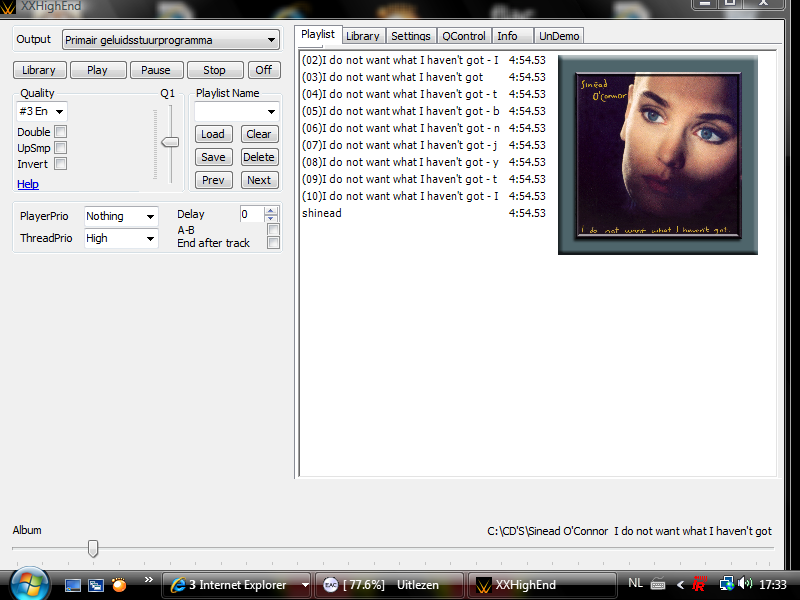800x600 pixels.
Task: Open the on-screen keyboard tray icon
Action: (x=658, y=584)
